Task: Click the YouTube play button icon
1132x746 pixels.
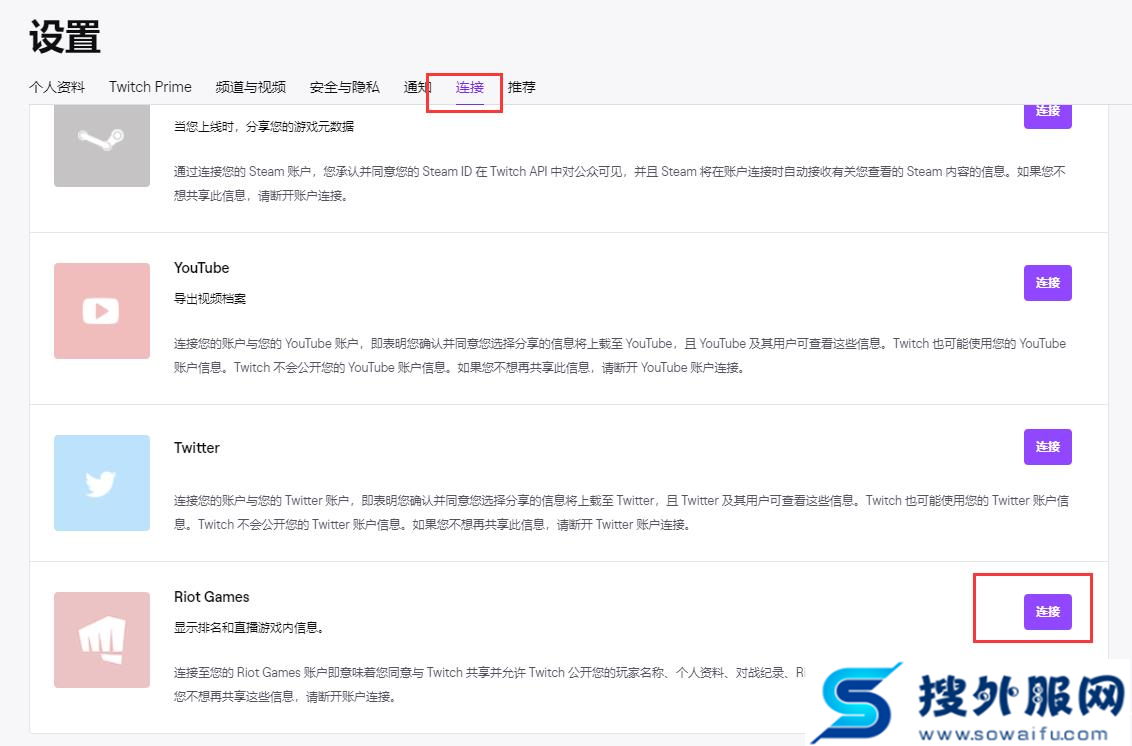Action: pyautogui.click(x=101, y=310)
